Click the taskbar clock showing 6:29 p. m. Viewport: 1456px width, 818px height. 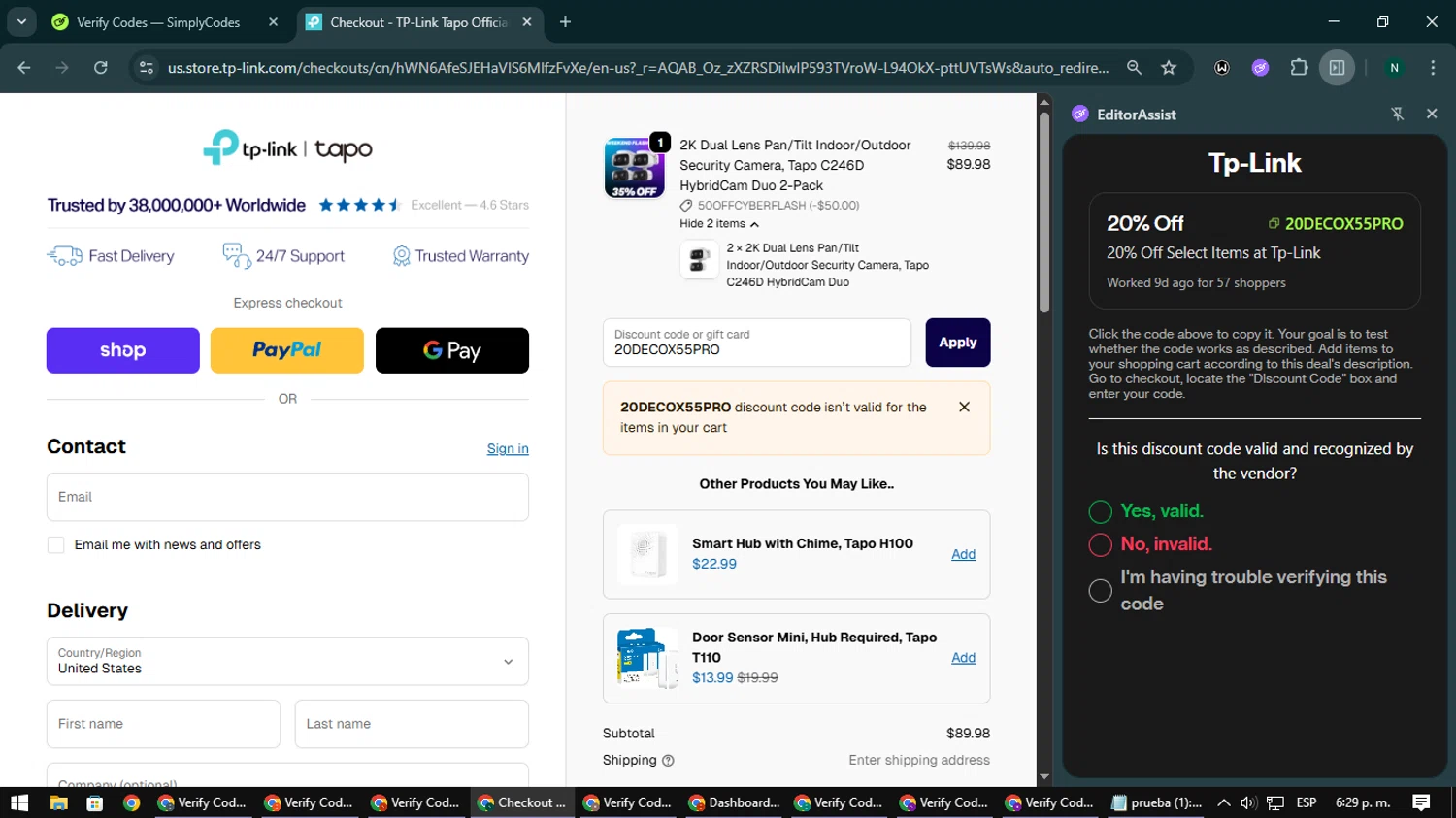pyautogui.click(x=1363, y=802)
